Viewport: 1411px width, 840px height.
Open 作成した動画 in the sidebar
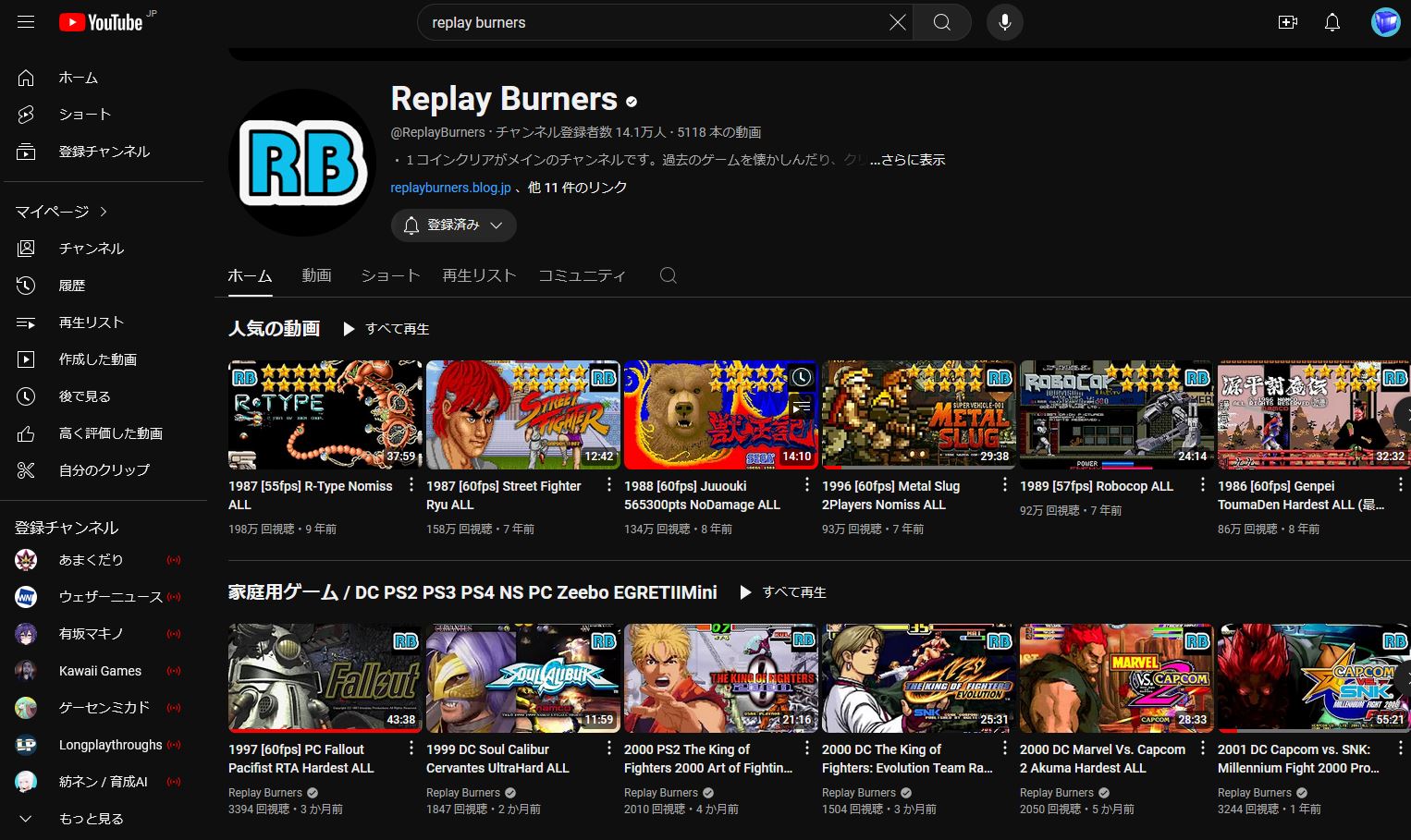(104, 359)
